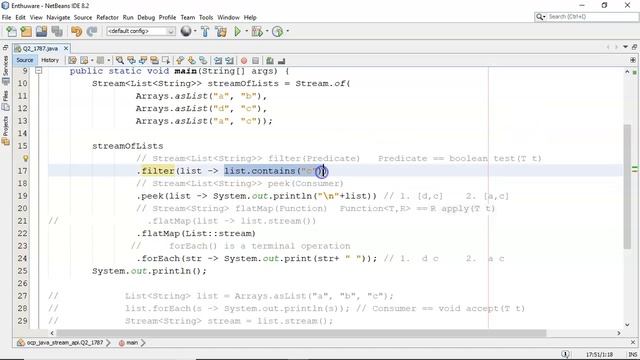
Task: Click Clean and Build Project icon
Action: (x=221, y=31)
